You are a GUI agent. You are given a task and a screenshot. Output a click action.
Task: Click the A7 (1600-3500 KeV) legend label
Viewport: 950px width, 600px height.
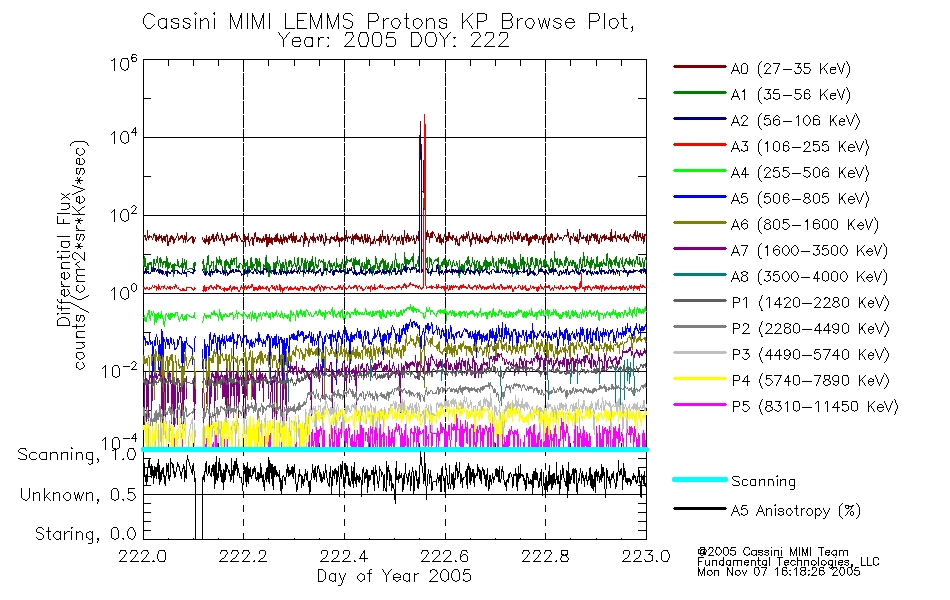coord(809,250)
